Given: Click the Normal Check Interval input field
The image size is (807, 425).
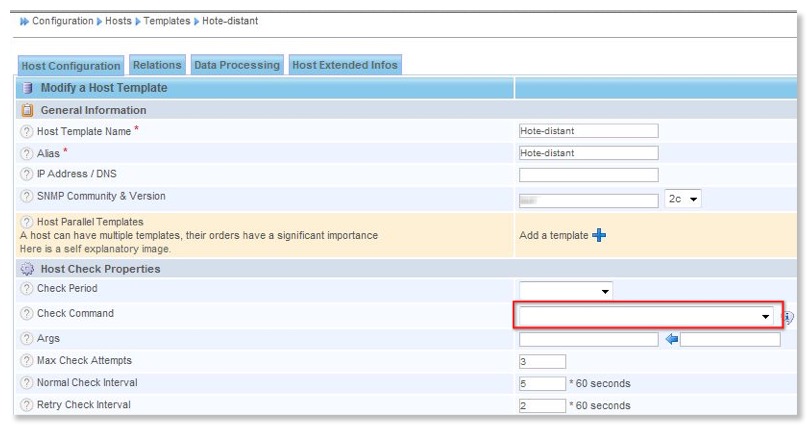Looking at the screenshot, I should click(542, 383).
